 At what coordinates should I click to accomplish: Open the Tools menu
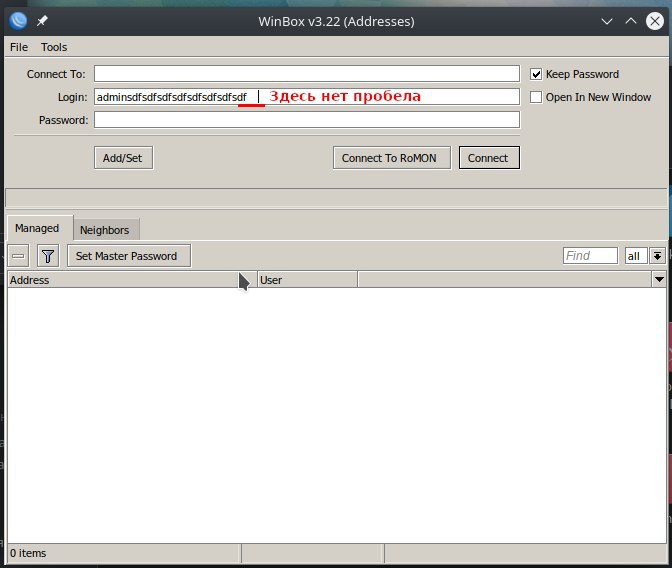pos(54,47)
